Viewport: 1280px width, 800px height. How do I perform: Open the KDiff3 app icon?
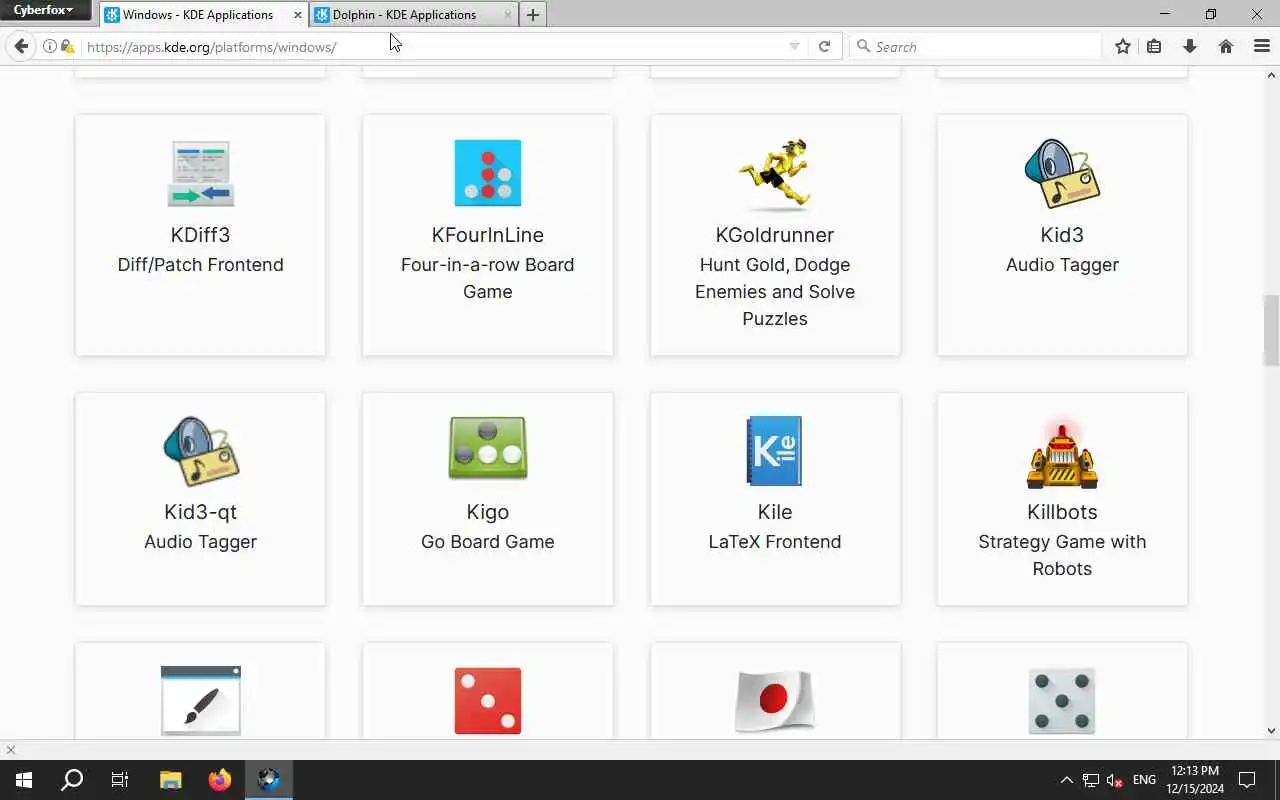click(x=200, y=173)
